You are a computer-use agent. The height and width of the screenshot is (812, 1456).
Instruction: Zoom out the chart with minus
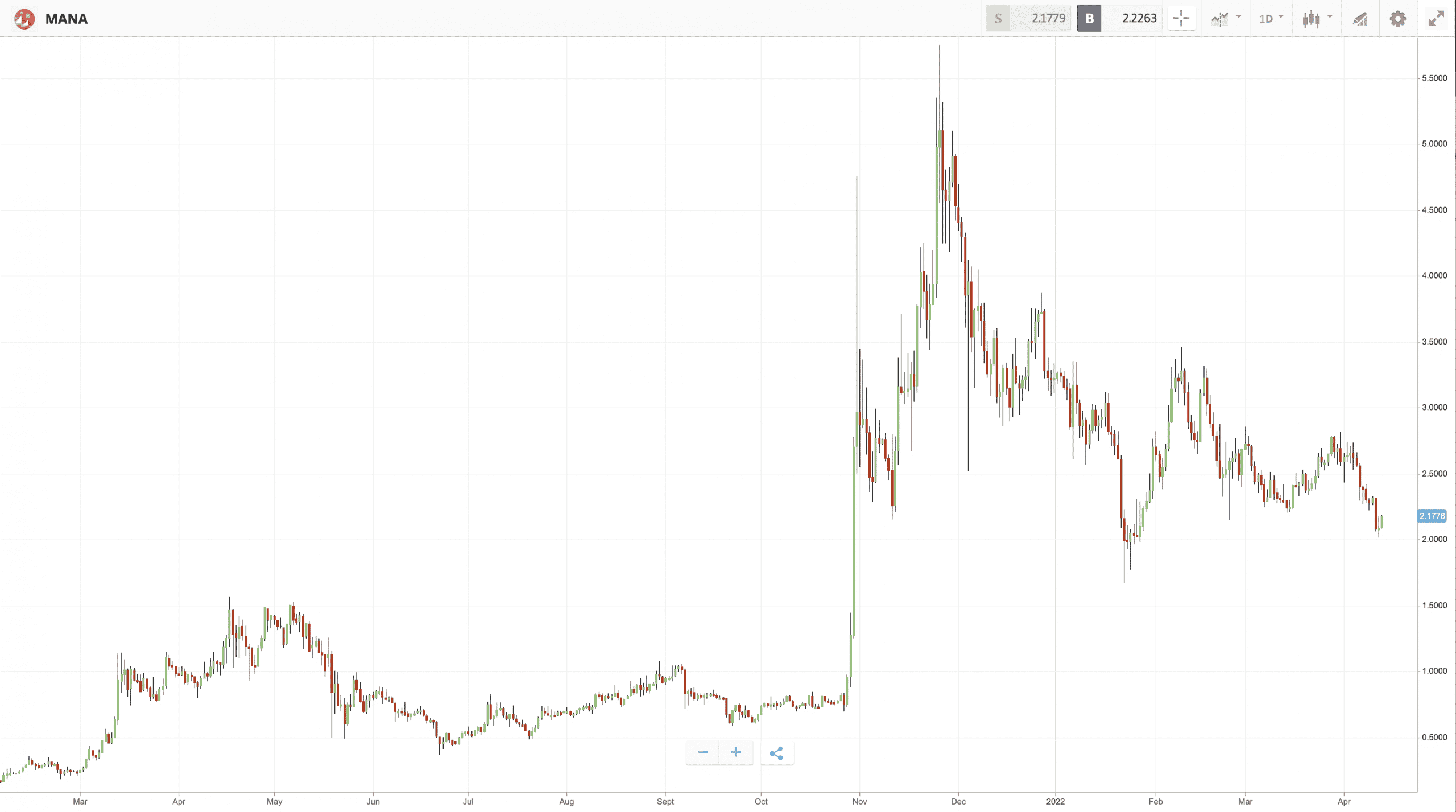702,752
